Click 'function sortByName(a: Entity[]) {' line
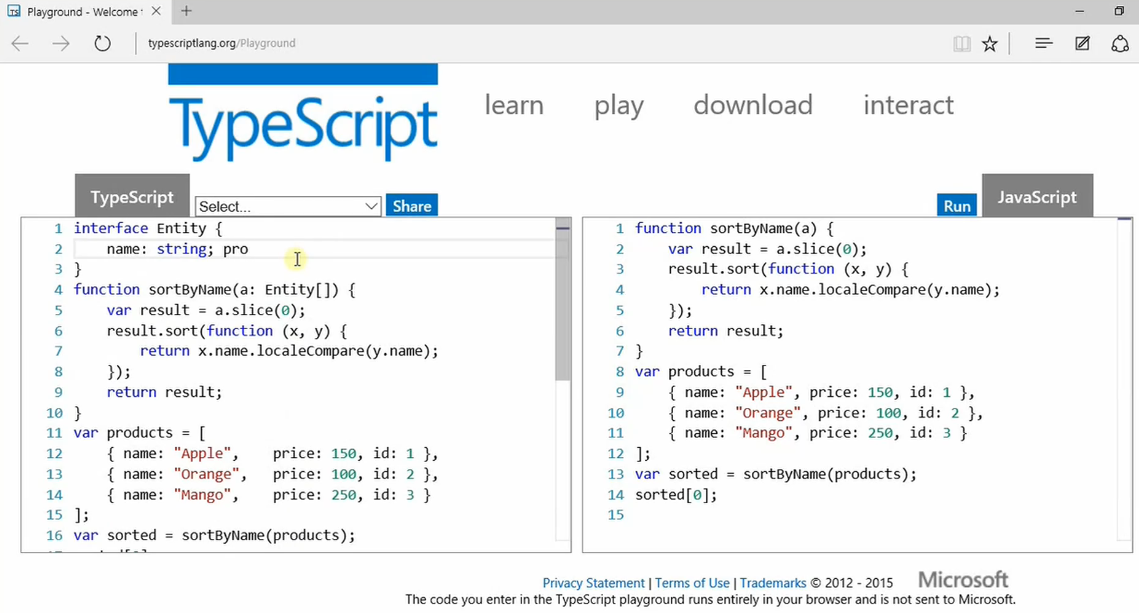The height and width of the screenshot is (613, 1139). [214, 290]
